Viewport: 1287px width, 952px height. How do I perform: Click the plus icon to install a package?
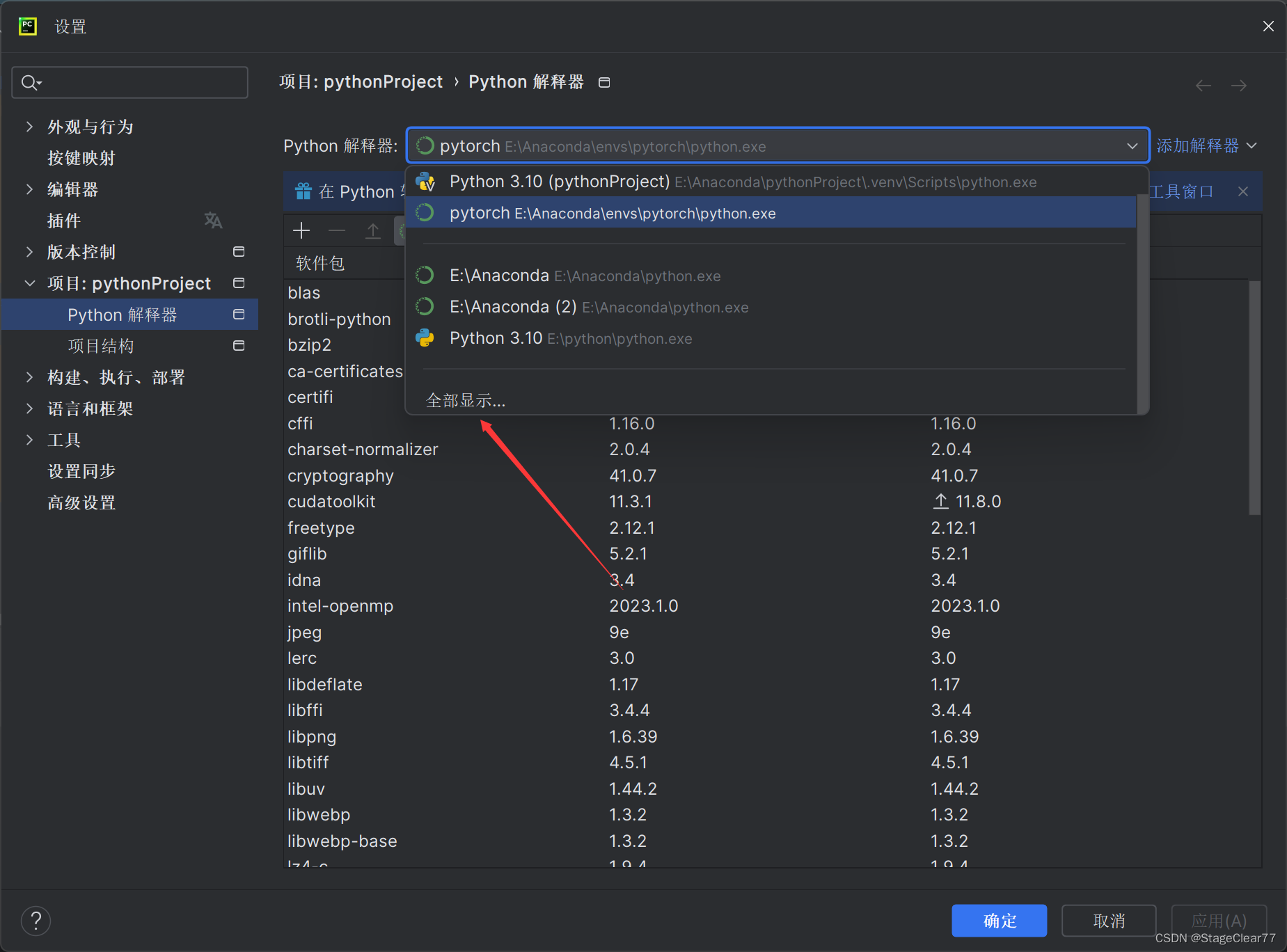(x=301, y=230)
